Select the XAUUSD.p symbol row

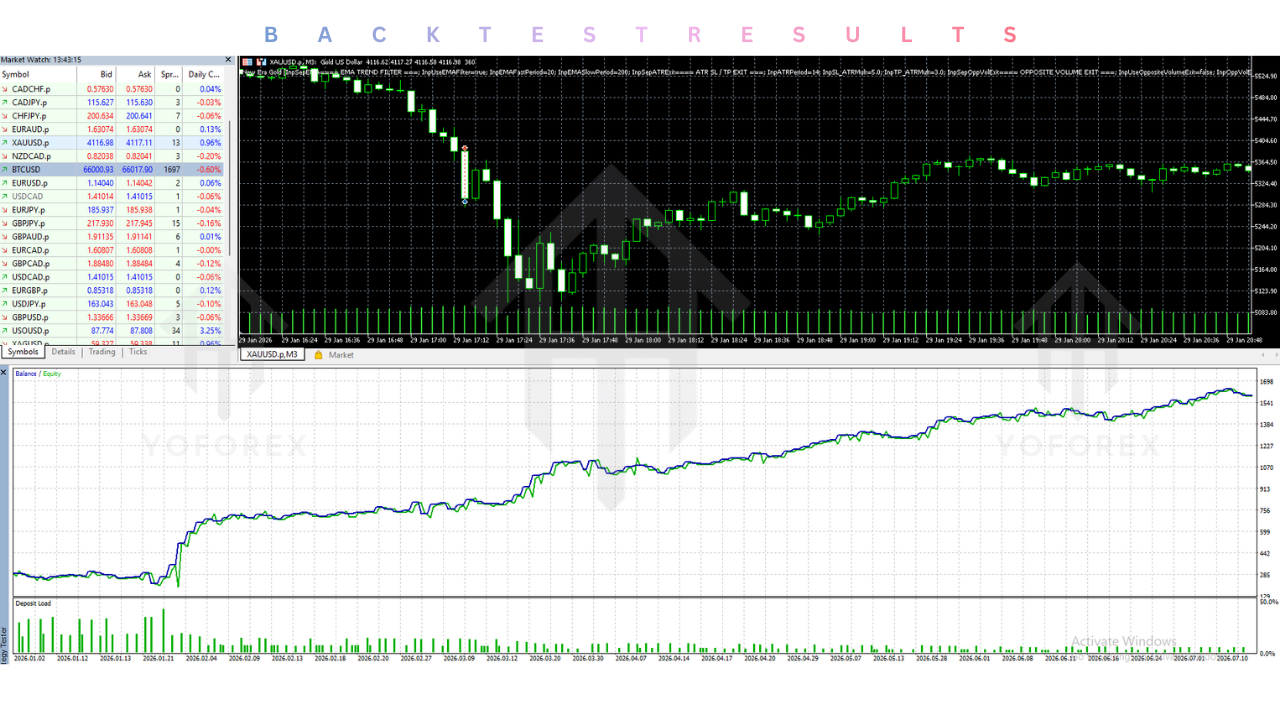click(112, 143)
